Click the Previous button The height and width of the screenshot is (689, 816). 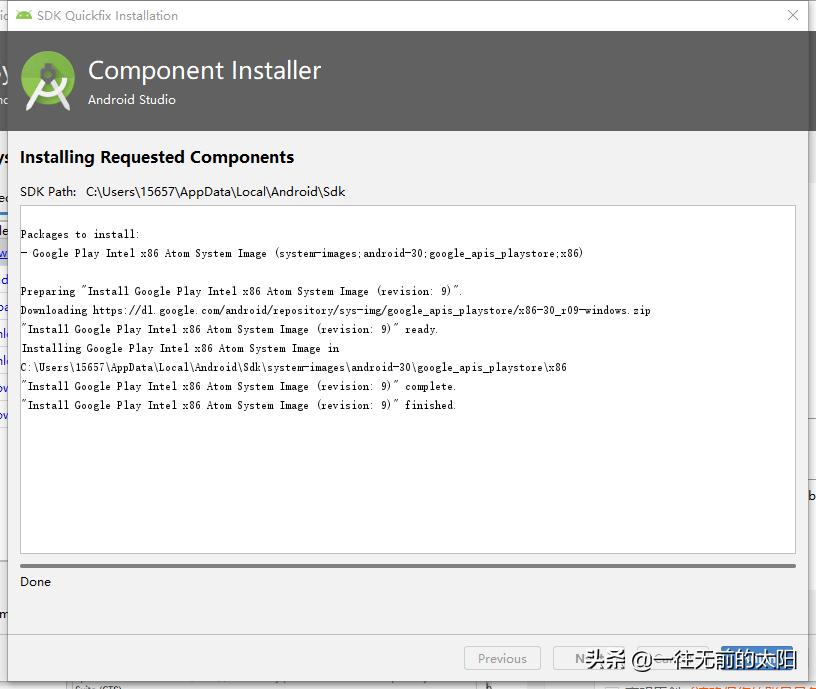point(502,658)
